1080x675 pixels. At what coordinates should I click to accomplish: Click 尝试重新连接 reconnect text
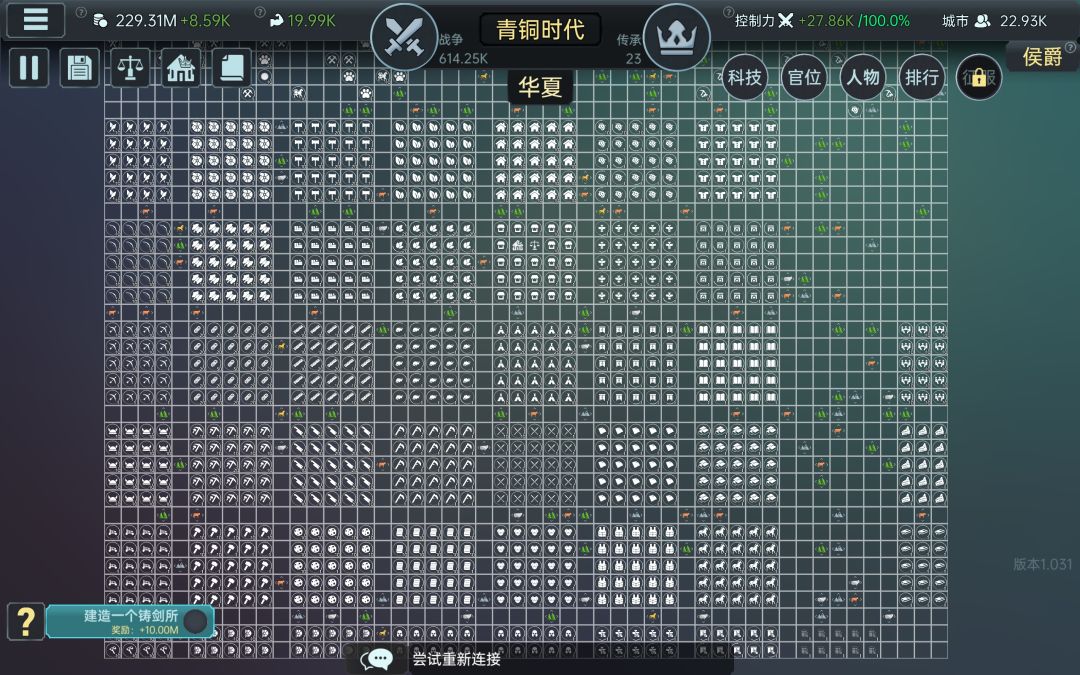tap(457, 659)
